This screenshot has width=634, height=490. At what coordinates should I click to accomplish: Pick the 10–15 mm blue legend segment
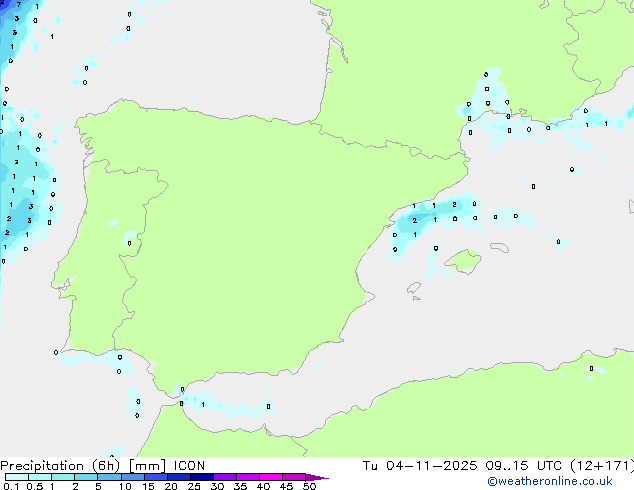132,477
